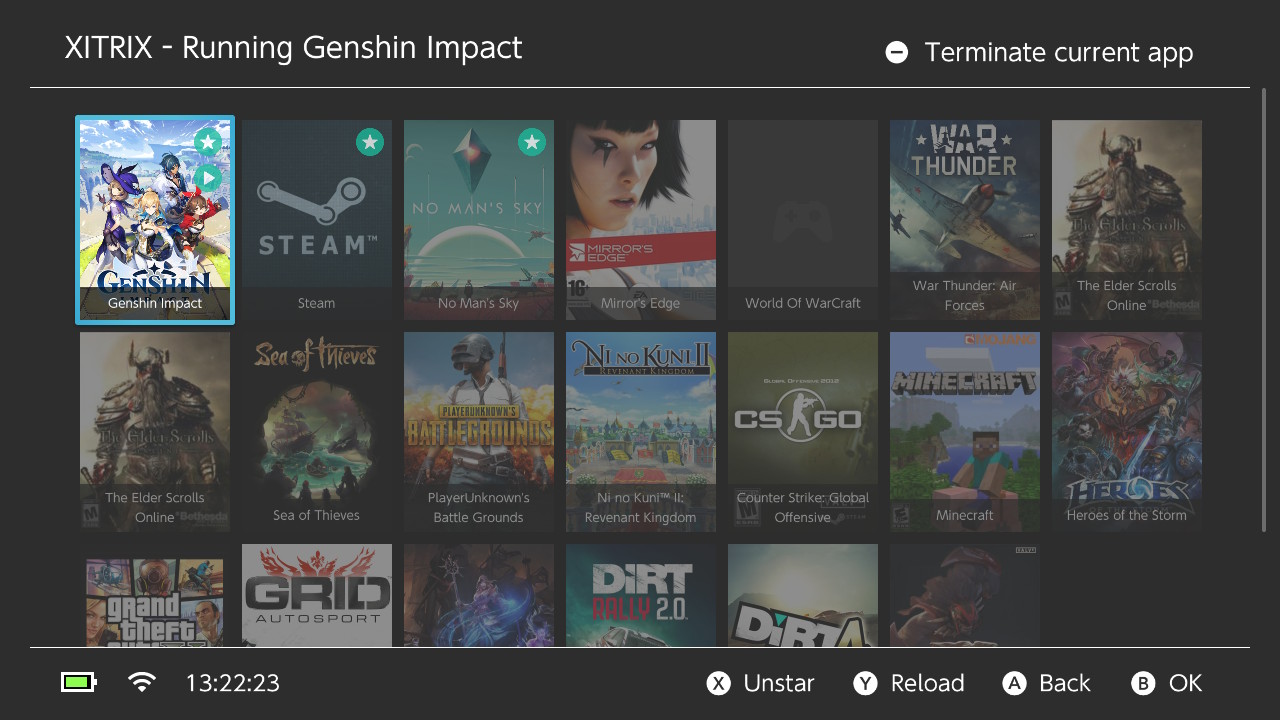Select World Of WarCraft placeholder tile
1280x720 pixels.
(x=803, y=220)
